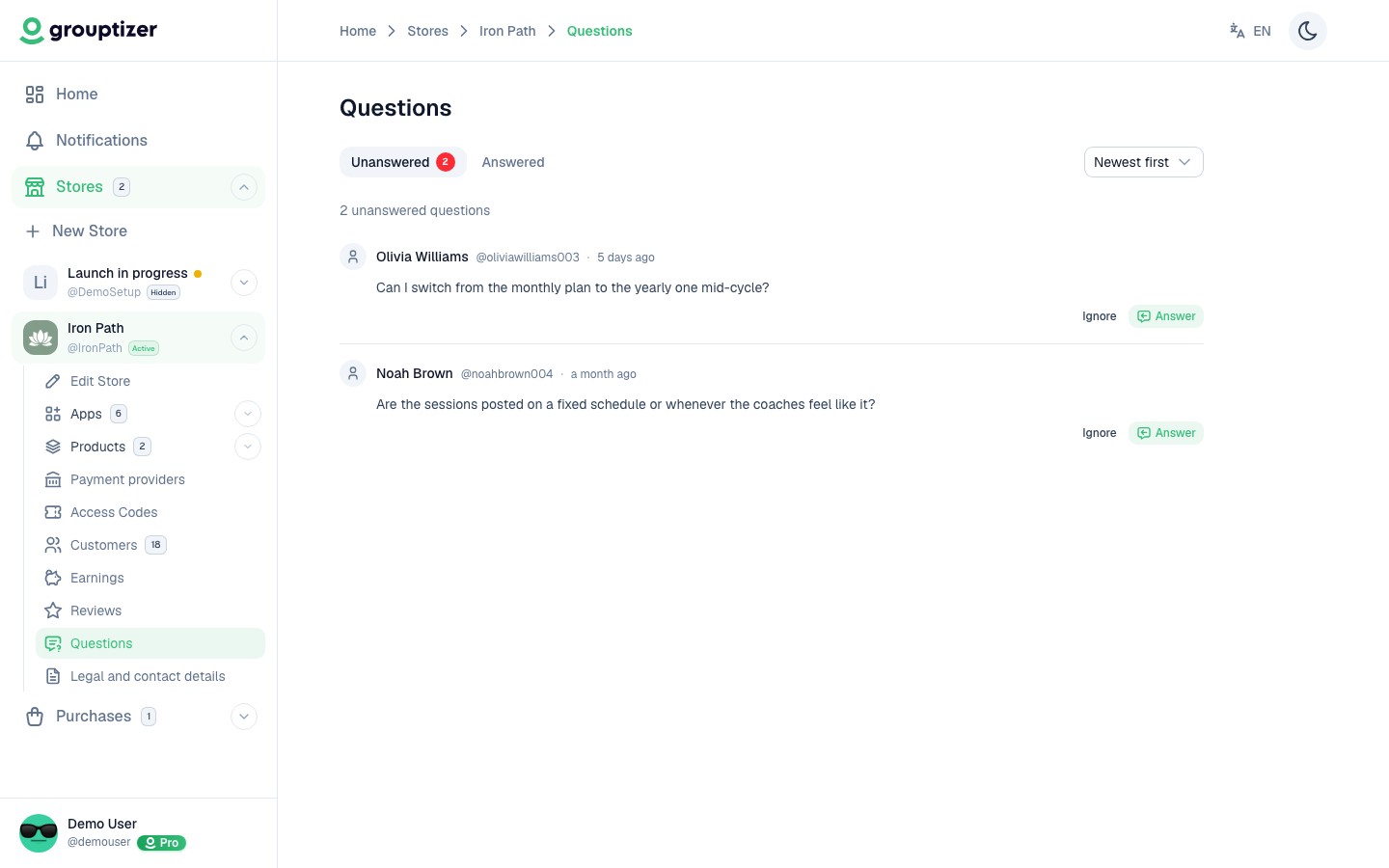Image resolution: width=1389 pixels, height=868 pixels.
Task: Click the Pro badge next to demouser
Action: (x=161, y=843)
